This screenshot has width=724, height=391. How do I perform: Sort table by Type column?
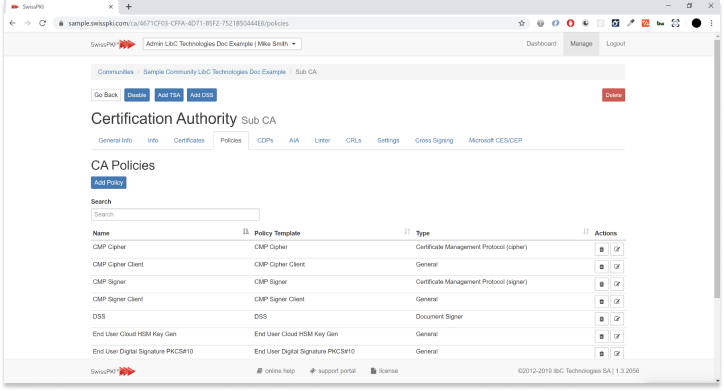click(586, 232)
